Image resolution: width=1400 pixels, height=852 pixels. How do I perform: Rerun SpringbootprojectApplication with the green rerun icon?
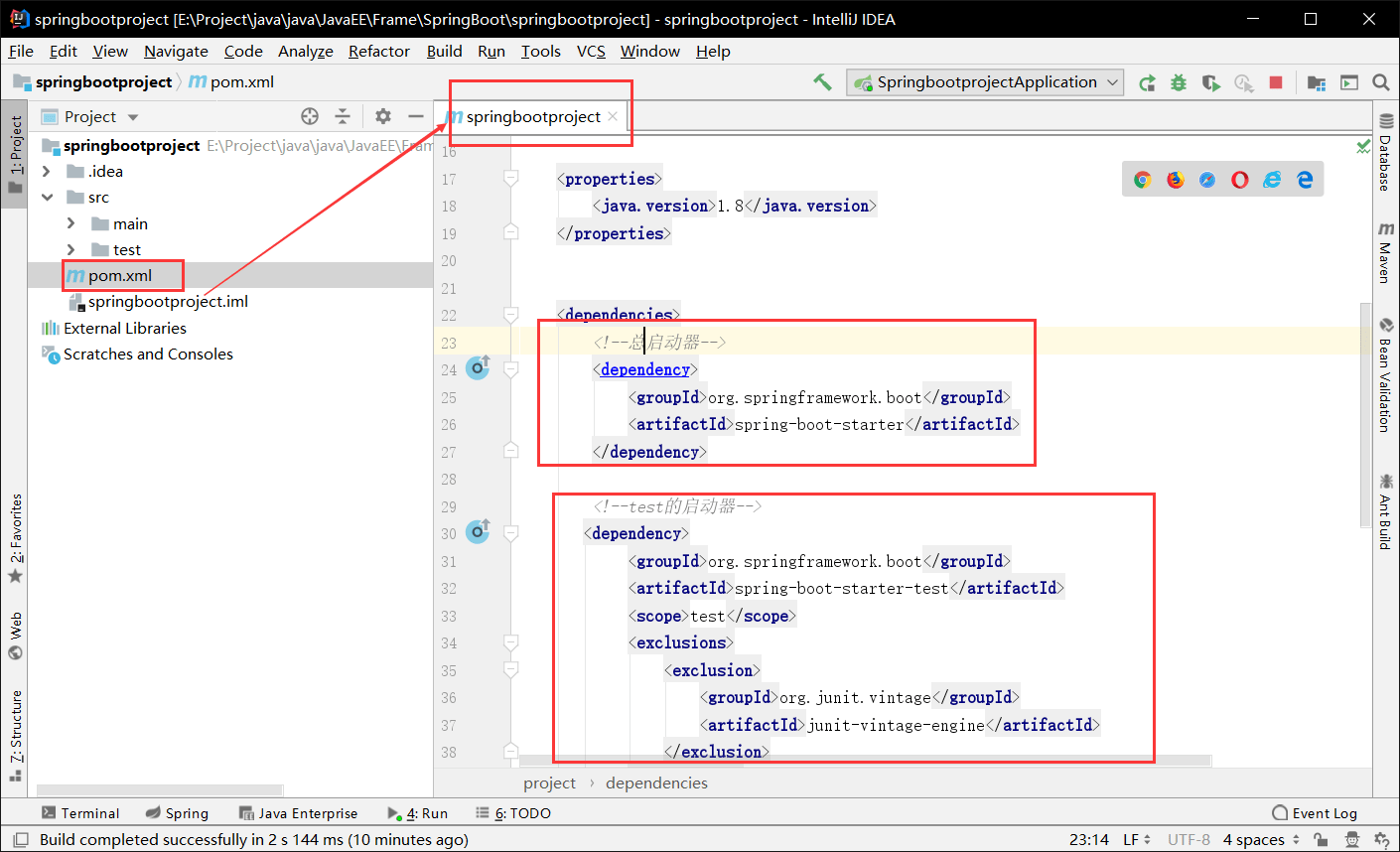(x=1147, y=82)
